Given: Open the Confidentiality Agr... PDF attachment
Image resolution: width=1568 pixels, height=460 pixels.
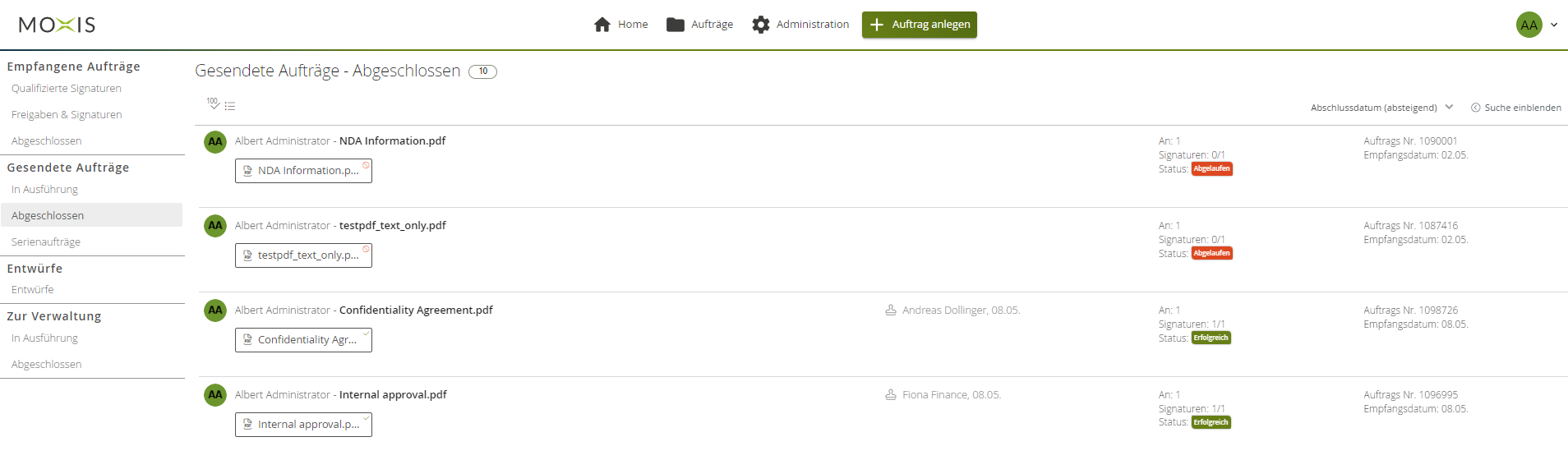Looking at the screenshot, I should pyautogui.click(x=303, y=340).
